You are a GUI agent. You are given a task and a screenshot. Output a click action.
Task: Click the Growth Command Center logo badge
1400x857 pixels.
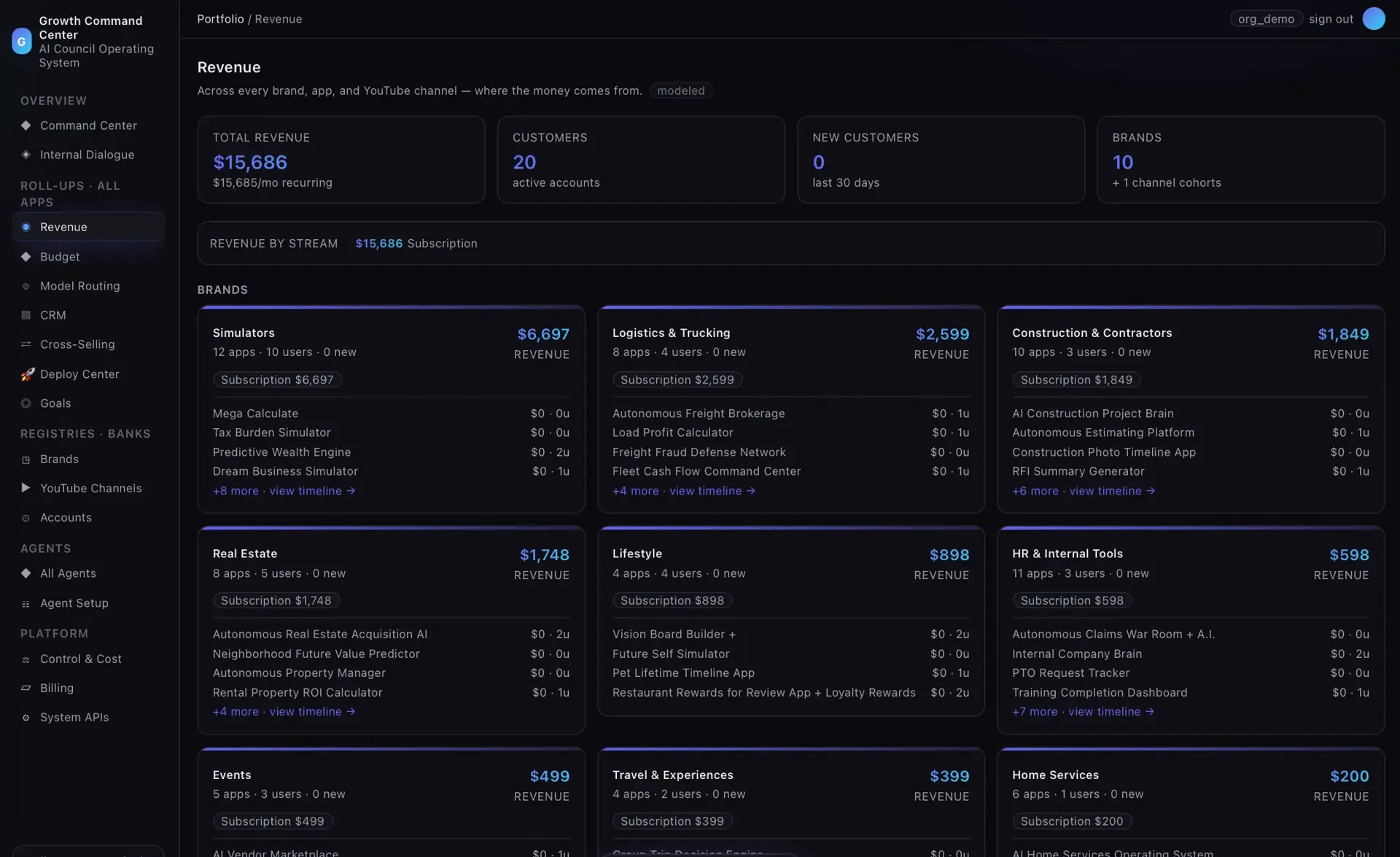point(22,42)
